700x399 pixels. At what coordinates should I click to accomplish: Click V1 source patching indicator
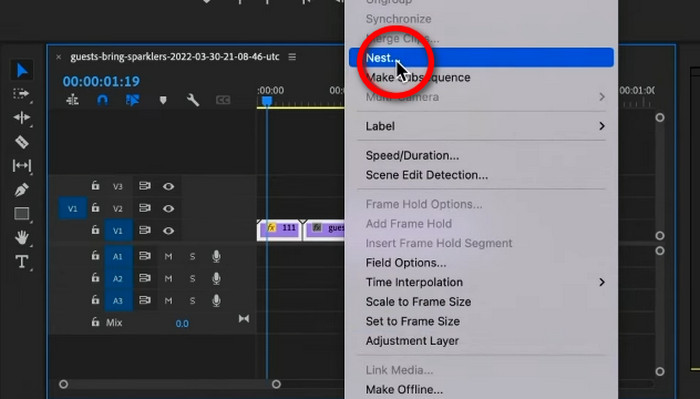[72, 208]
